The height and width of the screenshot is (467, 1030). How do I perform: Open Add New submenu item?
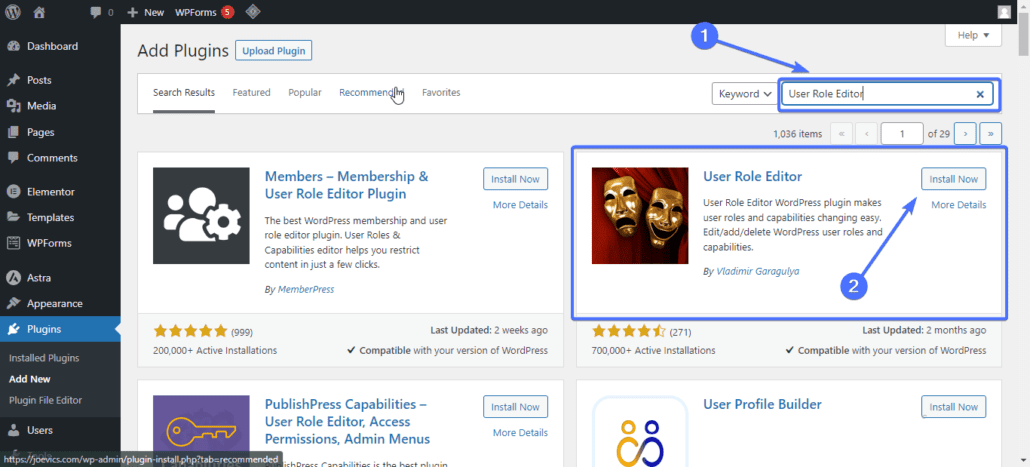click(30, 379)
